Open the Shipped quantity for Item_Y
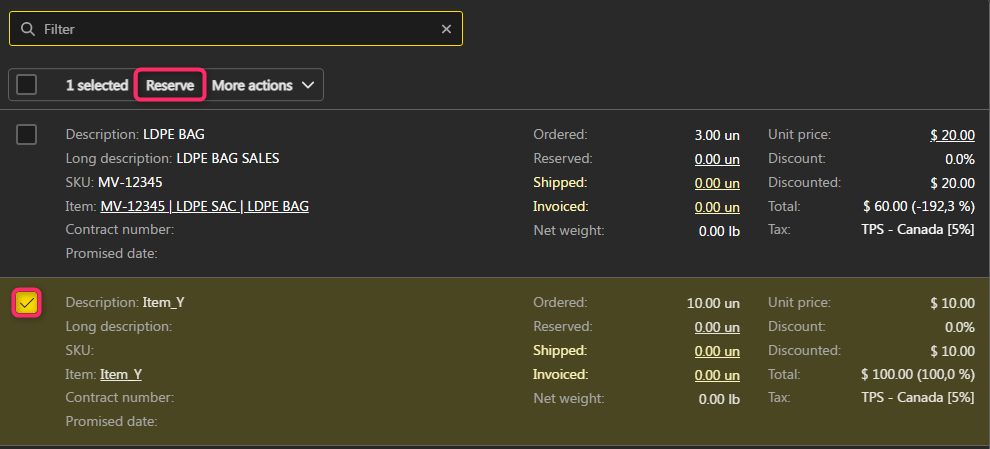This screenshot has width=990, height=449. tap(717, 350)
